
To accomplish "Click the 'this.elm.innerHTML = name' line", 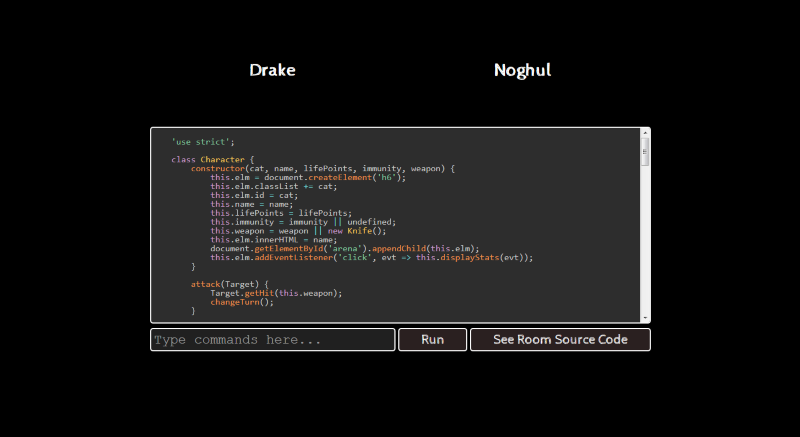I will coord(274,240).
